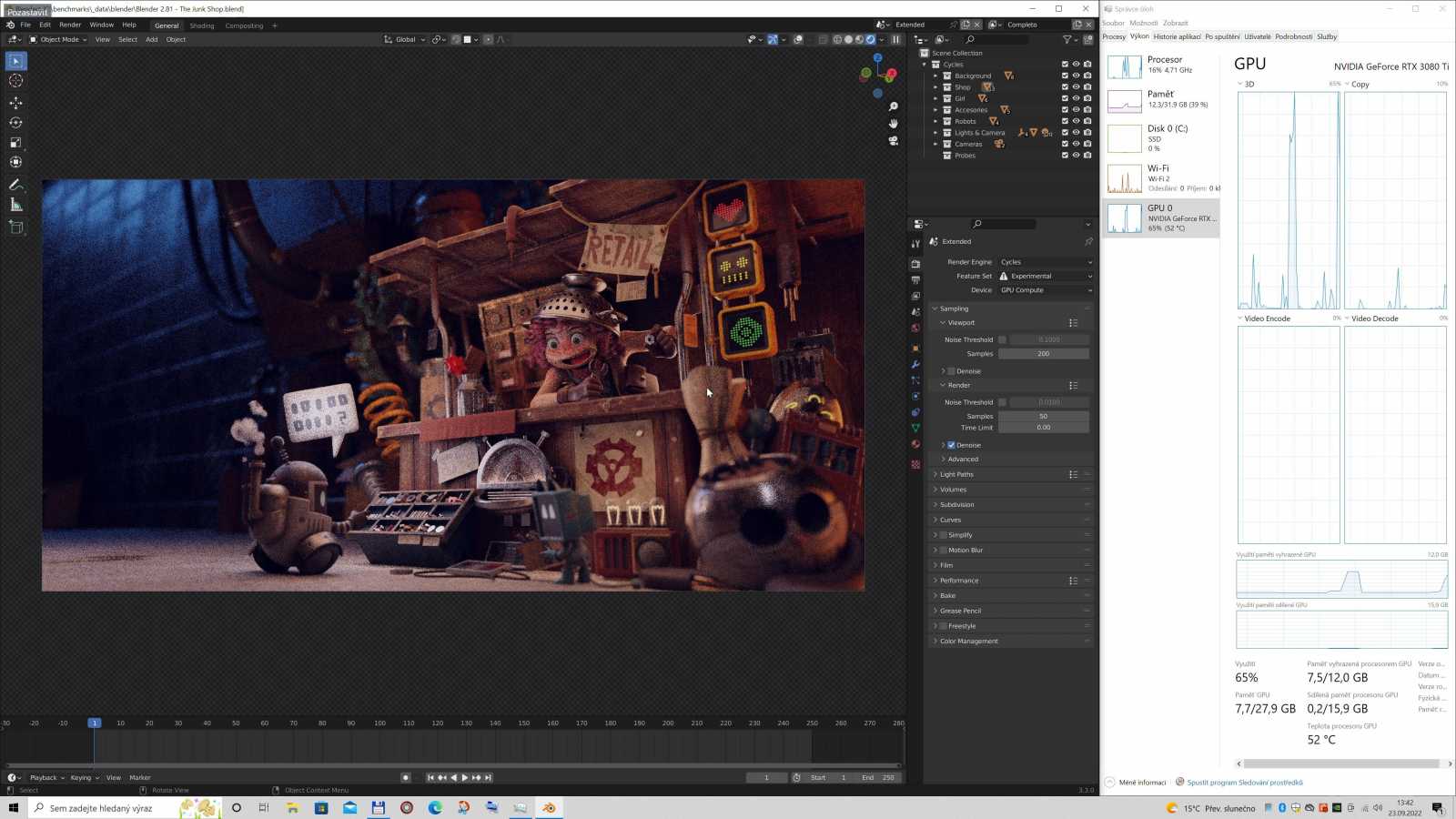Switch to the Shading workspace tab
The width and height of the screenshot is (1456, 819).
pos(202,25)
